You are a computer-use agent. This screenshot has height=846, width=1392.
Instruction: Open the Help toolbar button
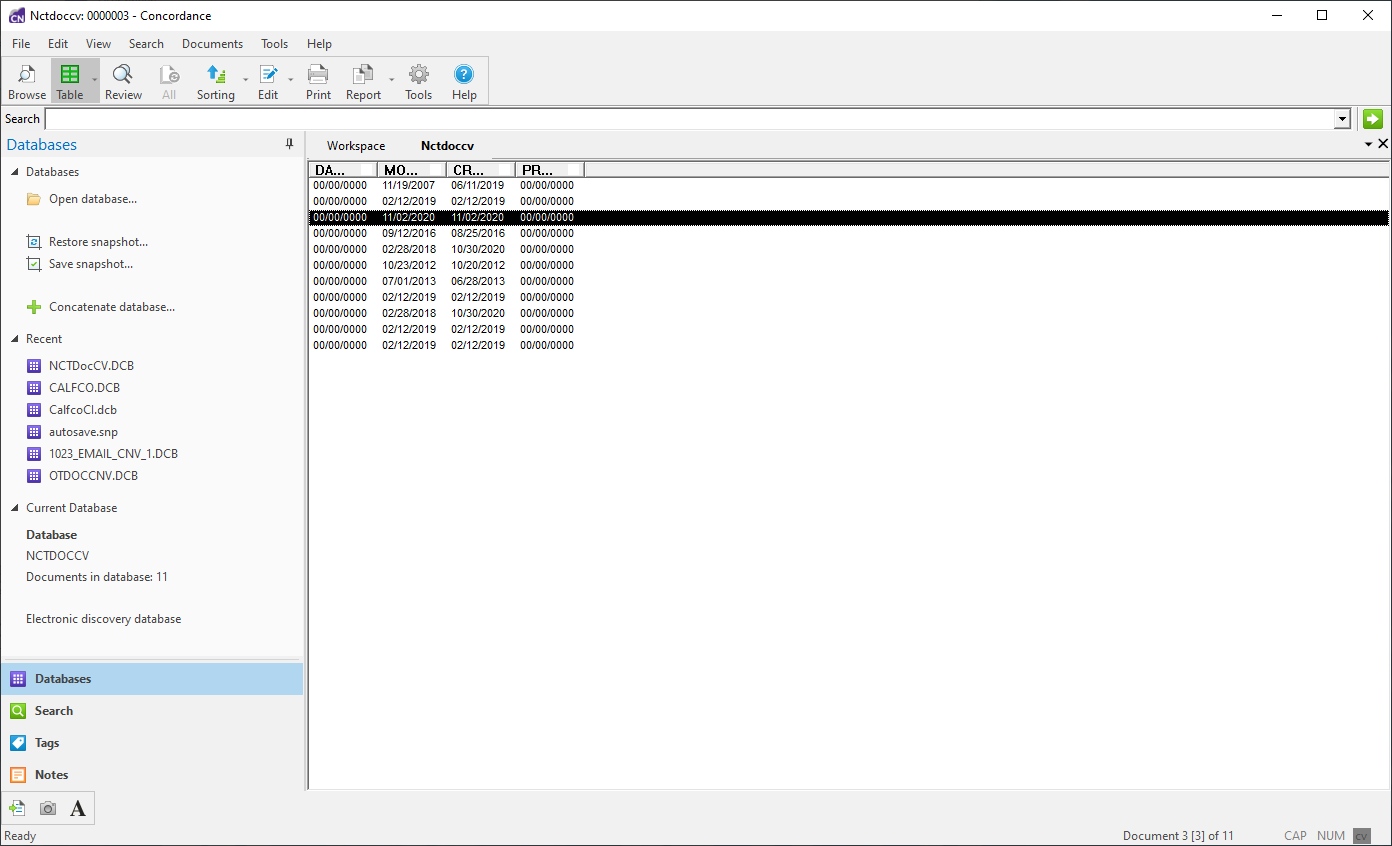coord(464,81)
